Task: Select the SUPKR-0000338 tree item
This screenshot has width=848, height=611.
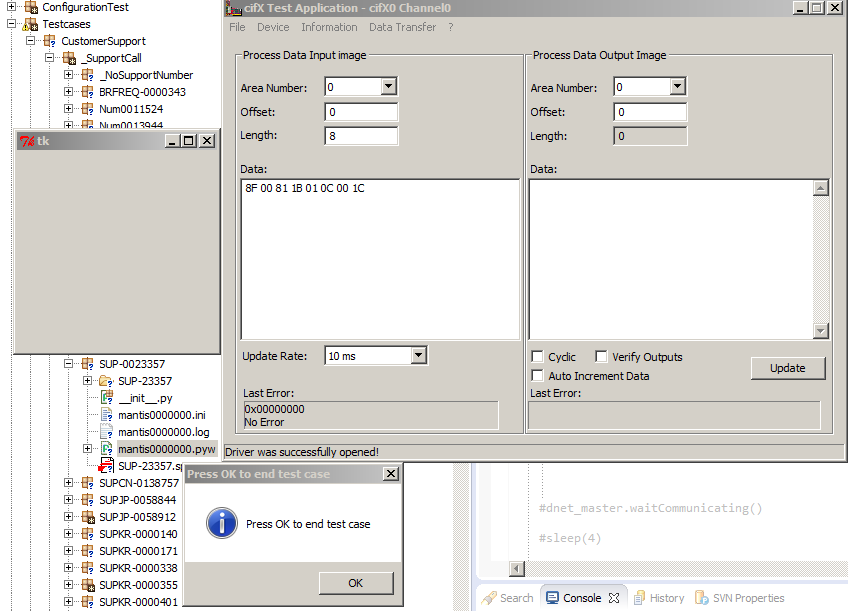Action: (x=138, y=568)
